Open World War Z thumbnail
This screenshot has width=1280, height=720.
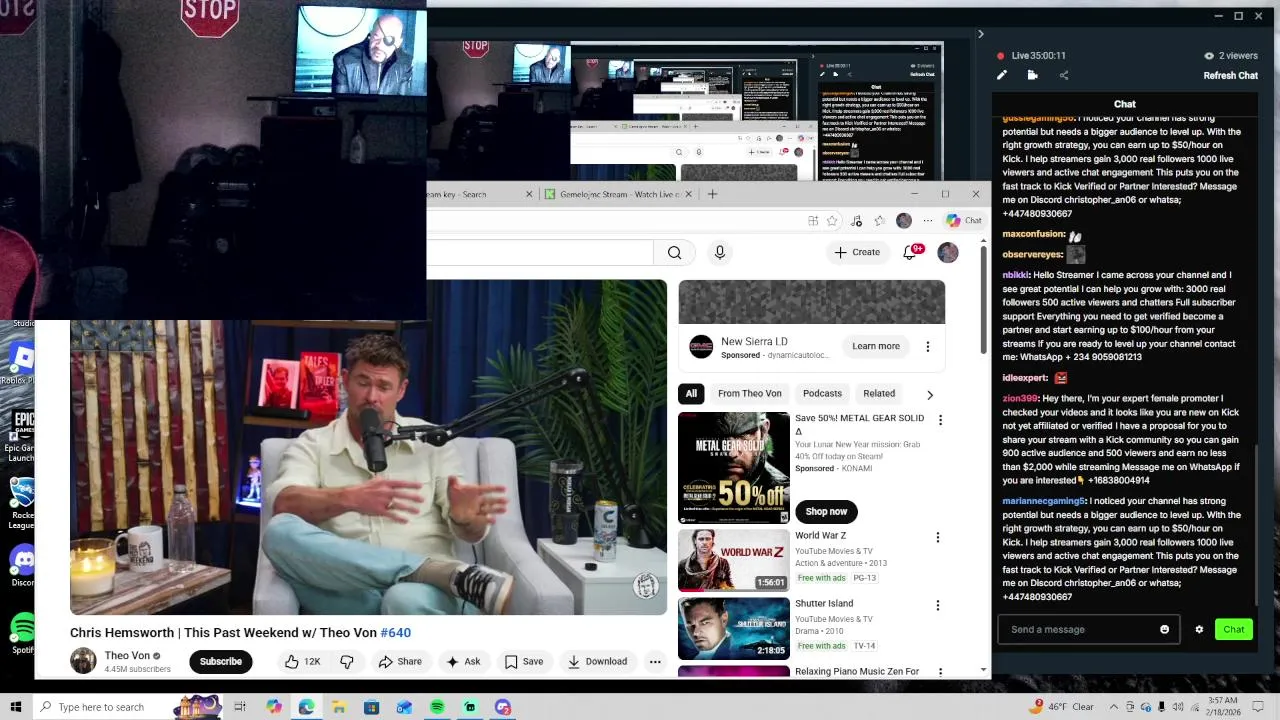click(734, 560)
